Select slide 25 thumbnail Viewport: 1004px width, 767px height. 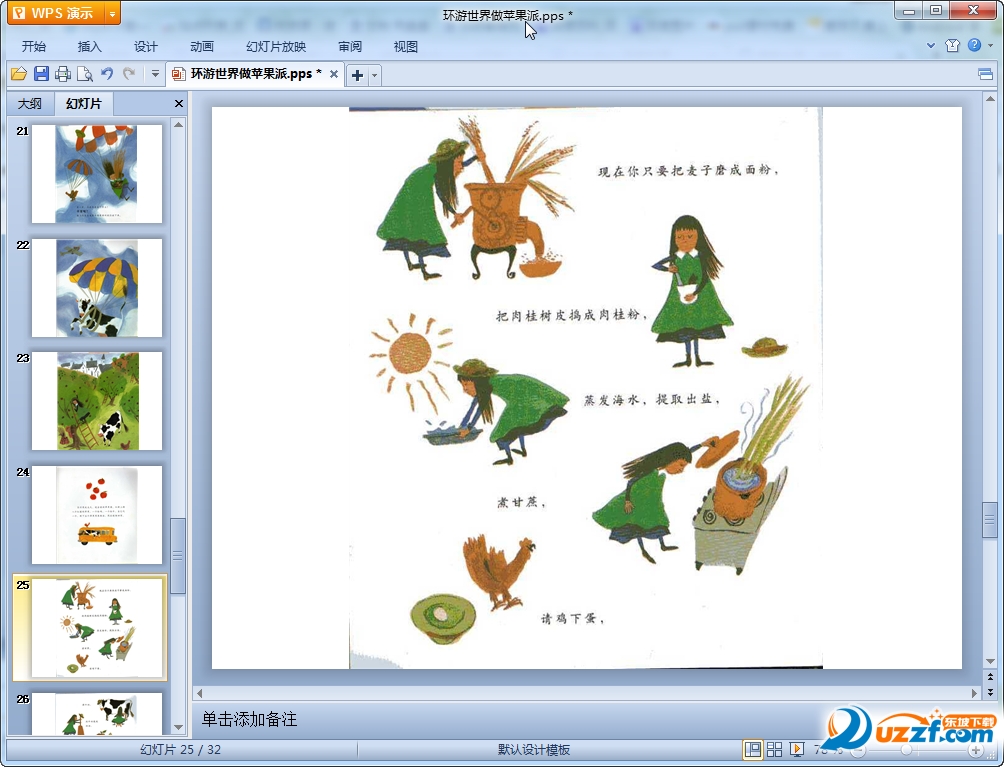(97, 628)
